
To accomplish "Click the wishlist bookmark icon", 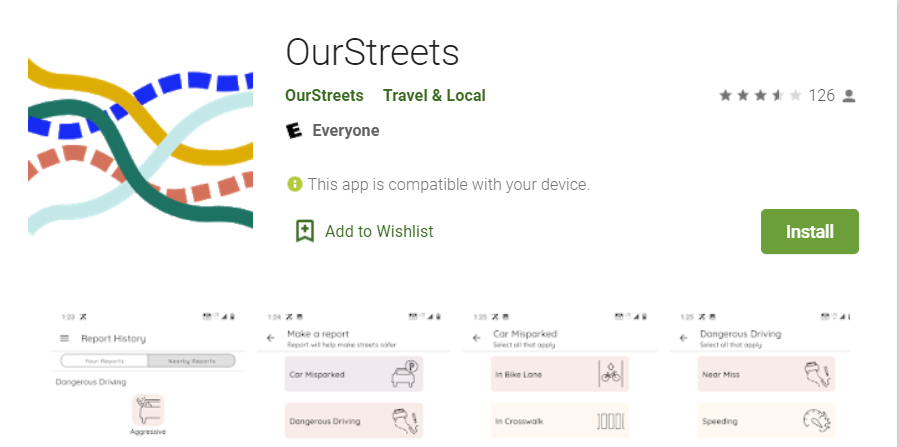I will tap(305, 231).
